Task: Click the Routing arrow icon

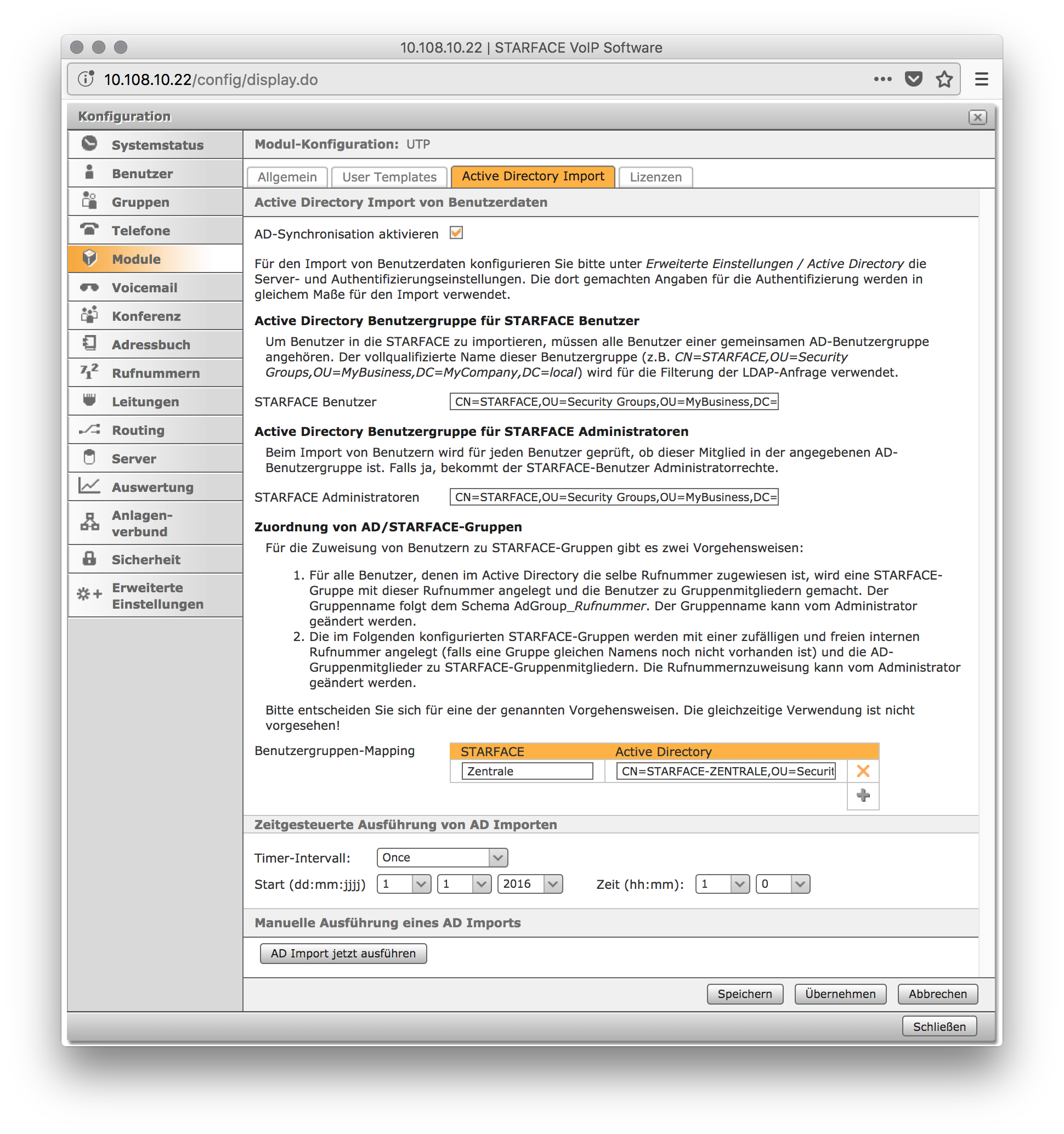Action: coord(89,429)
